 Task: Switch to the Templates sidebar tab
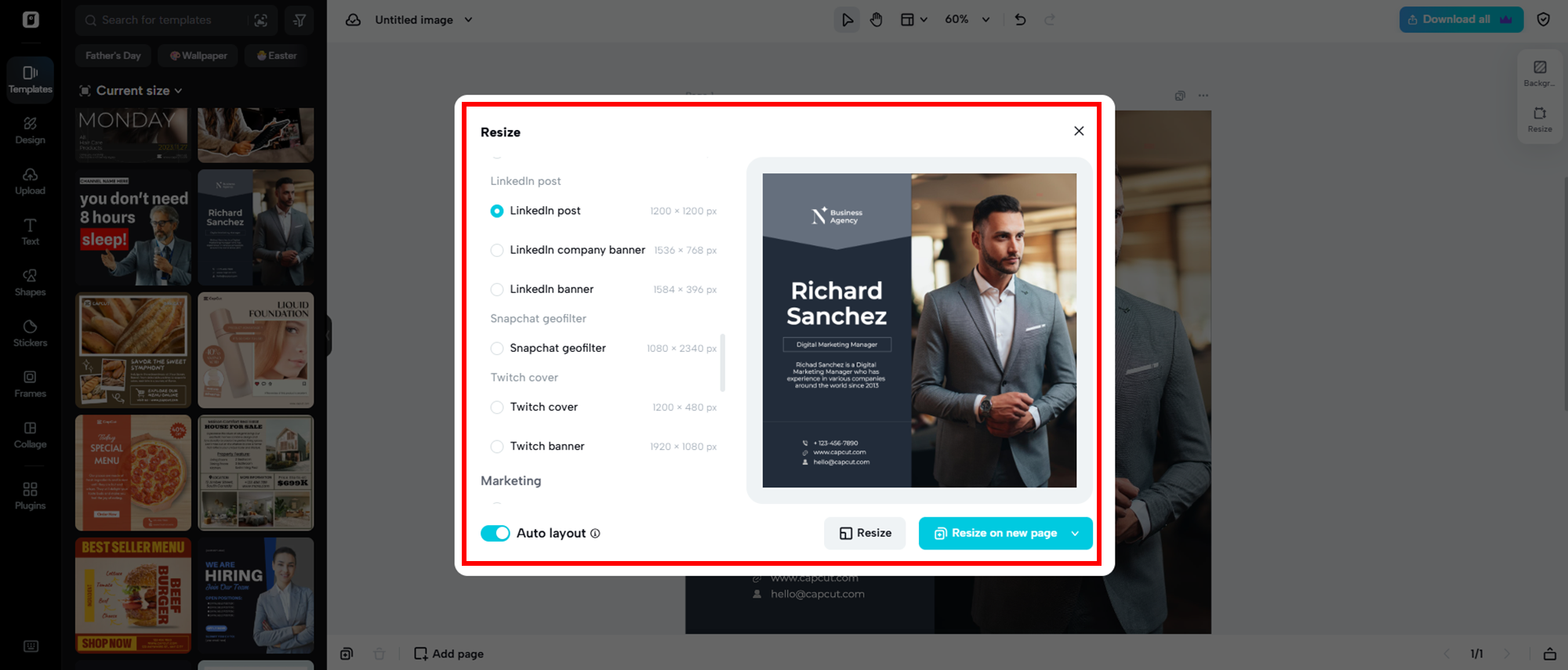click(31, 79)
